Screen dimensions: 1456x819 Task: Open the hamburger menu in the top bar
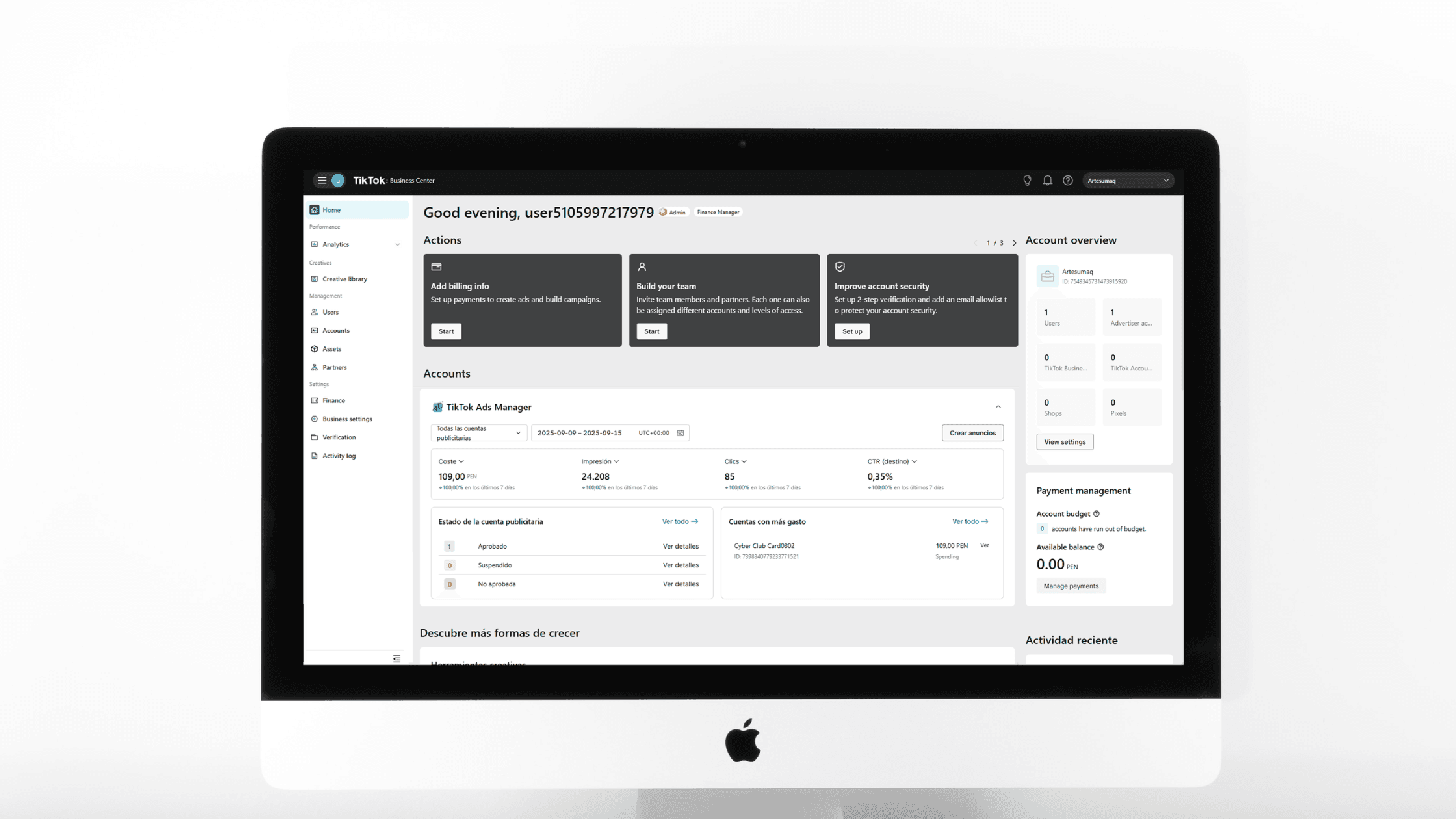click(322, 181)
